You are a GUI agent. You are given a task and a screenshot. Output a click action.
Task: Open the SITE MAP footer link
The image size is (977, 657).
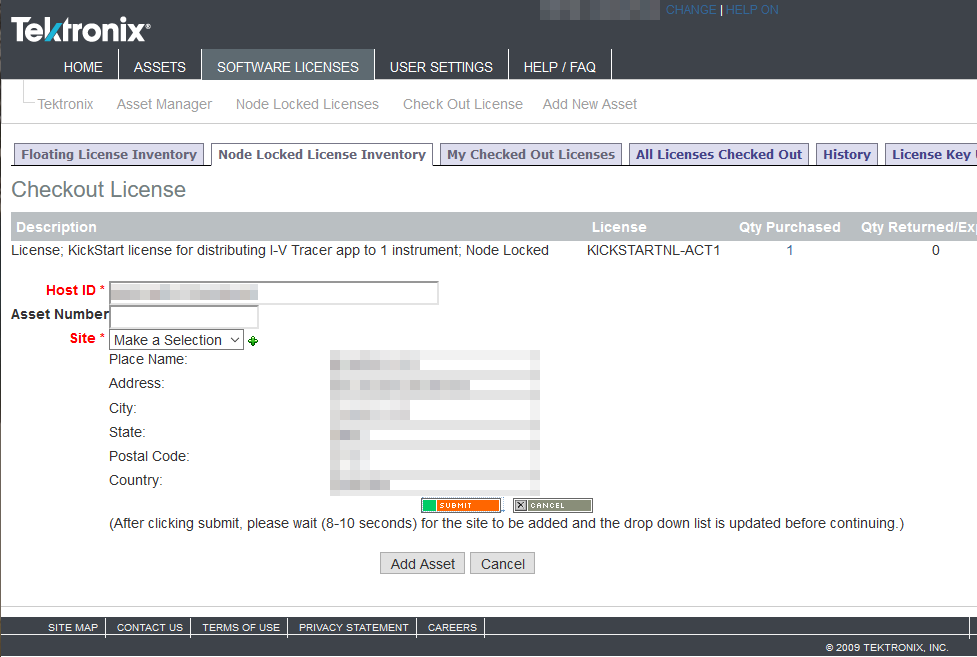(x=73, y=628)
